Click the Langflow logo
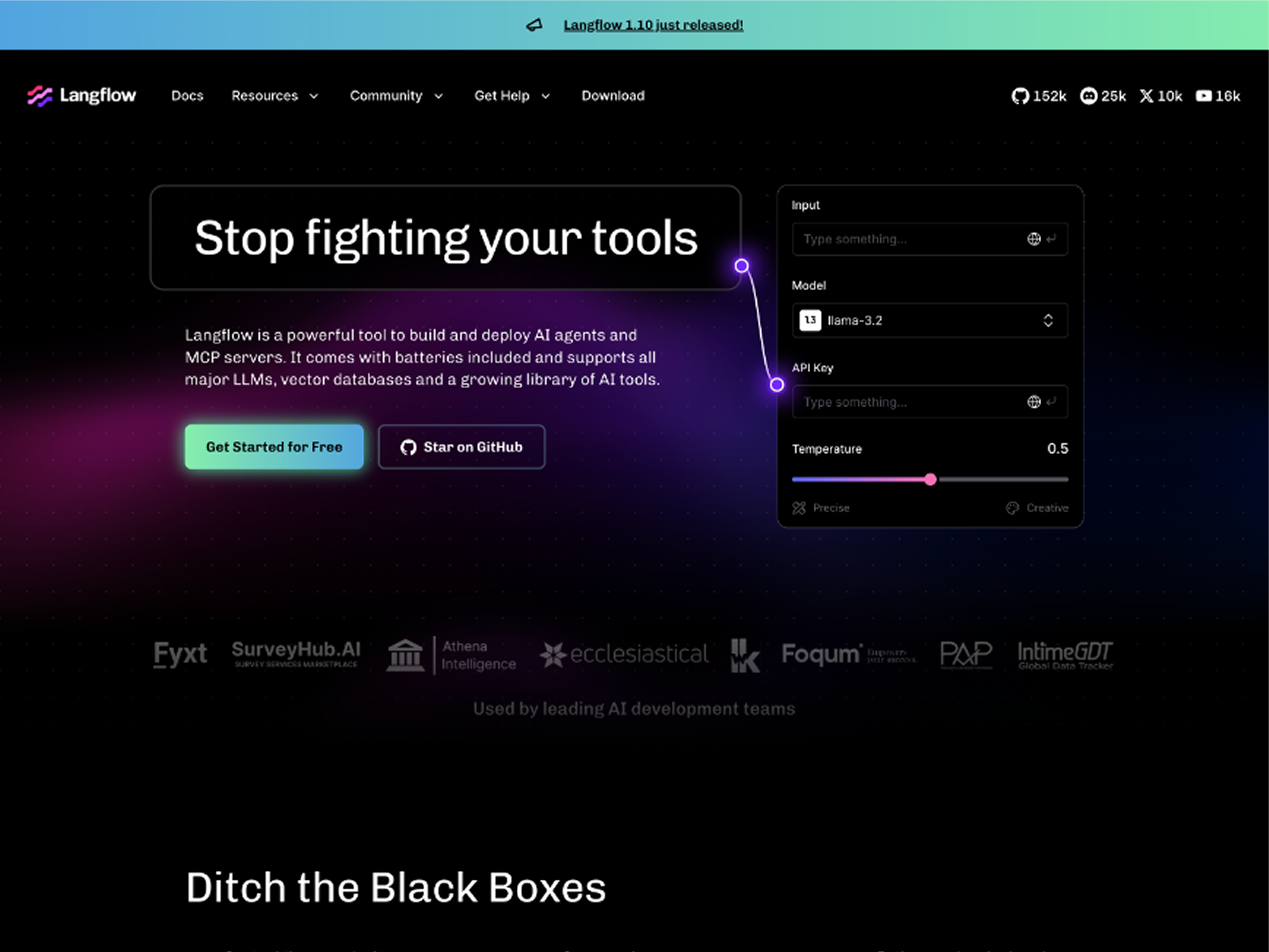This screenshot has width=1269, height=952. (x=82, y=95)
